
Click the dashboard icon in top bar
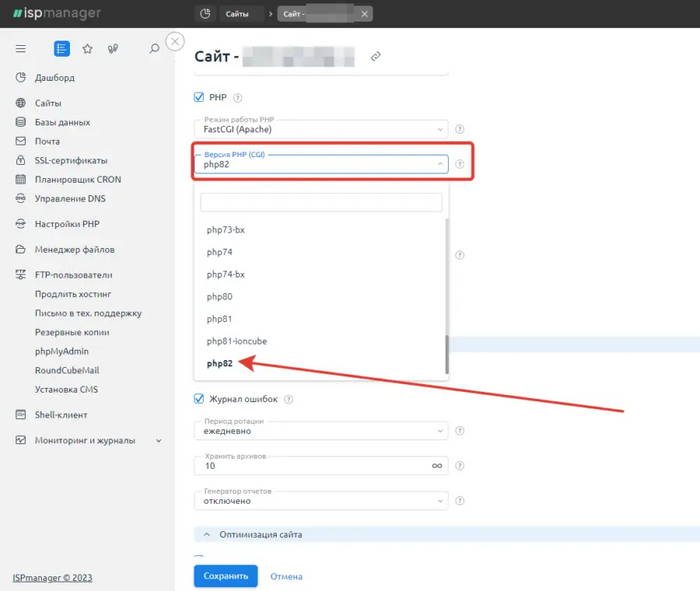coord(205,14)
